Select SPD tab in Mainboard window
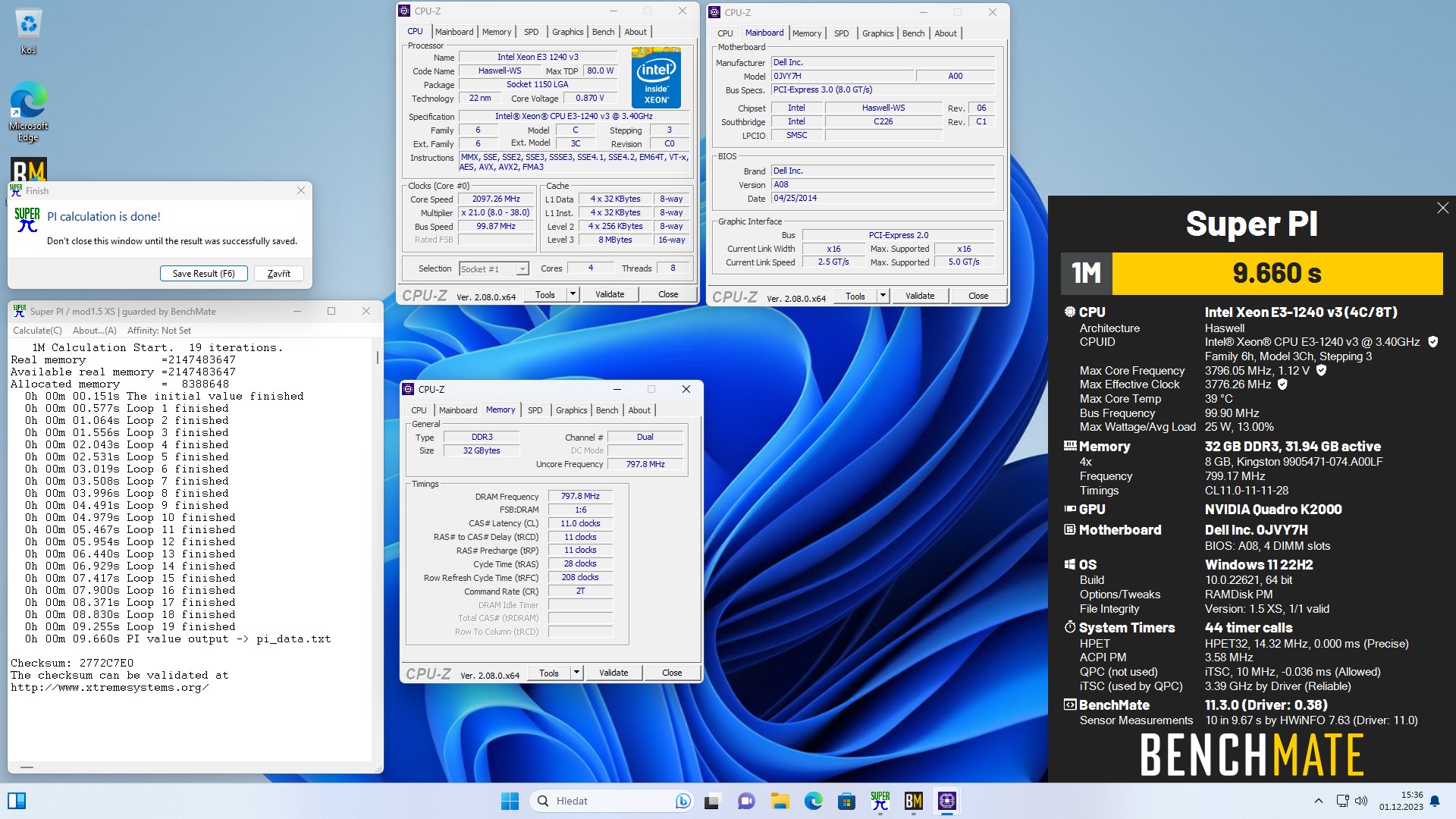The image size is (1456, 819). click(x=841, y=33)
